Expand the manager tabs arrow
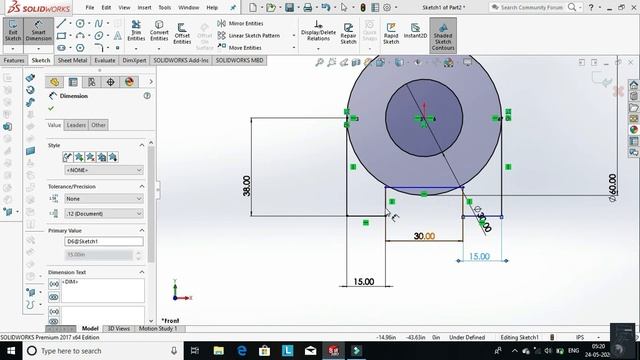The height and width of the screenshot is (360, 640). (151, 82)
